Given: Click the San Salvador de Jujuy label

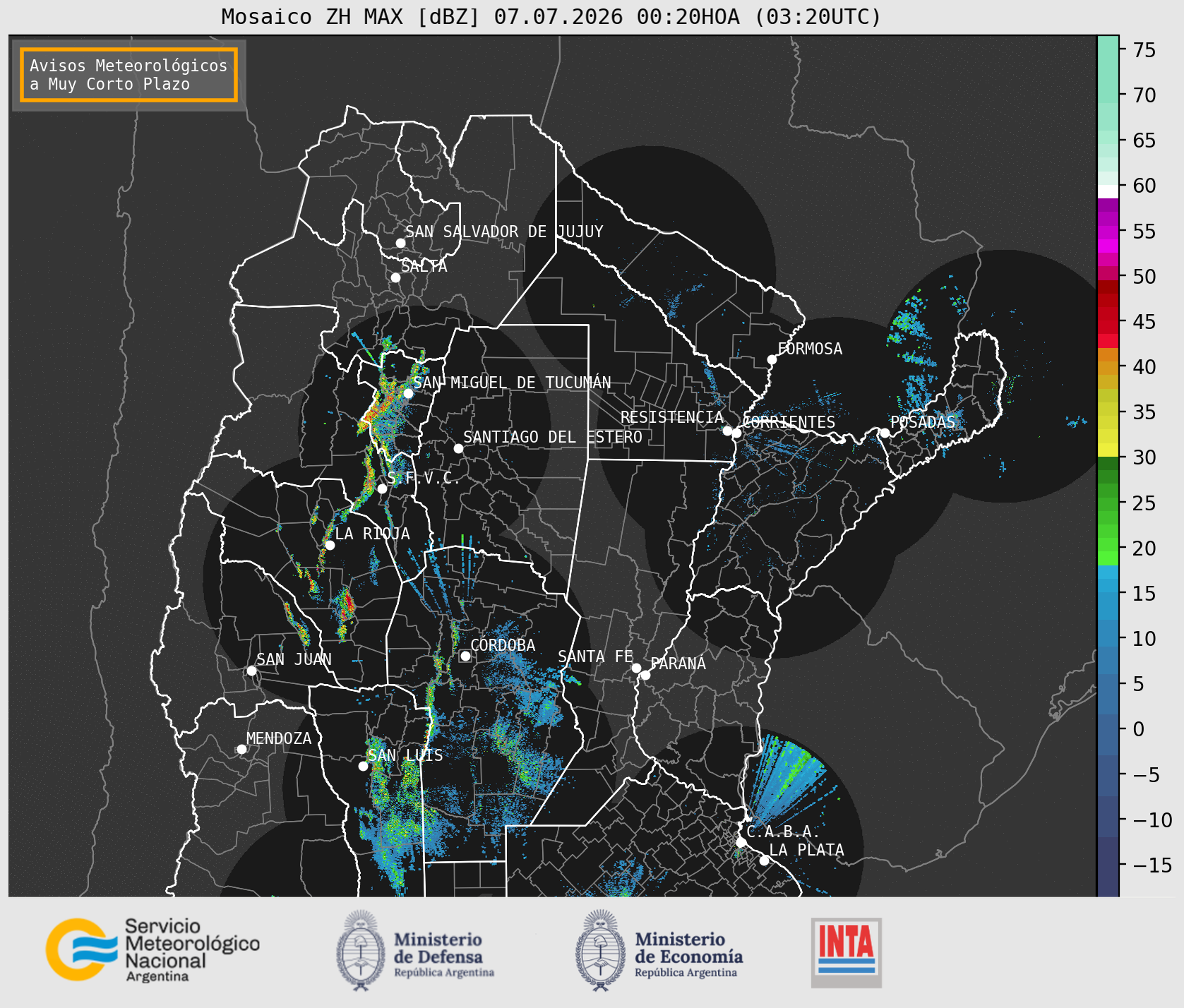Looking at the screenshot, I should pyautogui.click(x=504, y=232).
